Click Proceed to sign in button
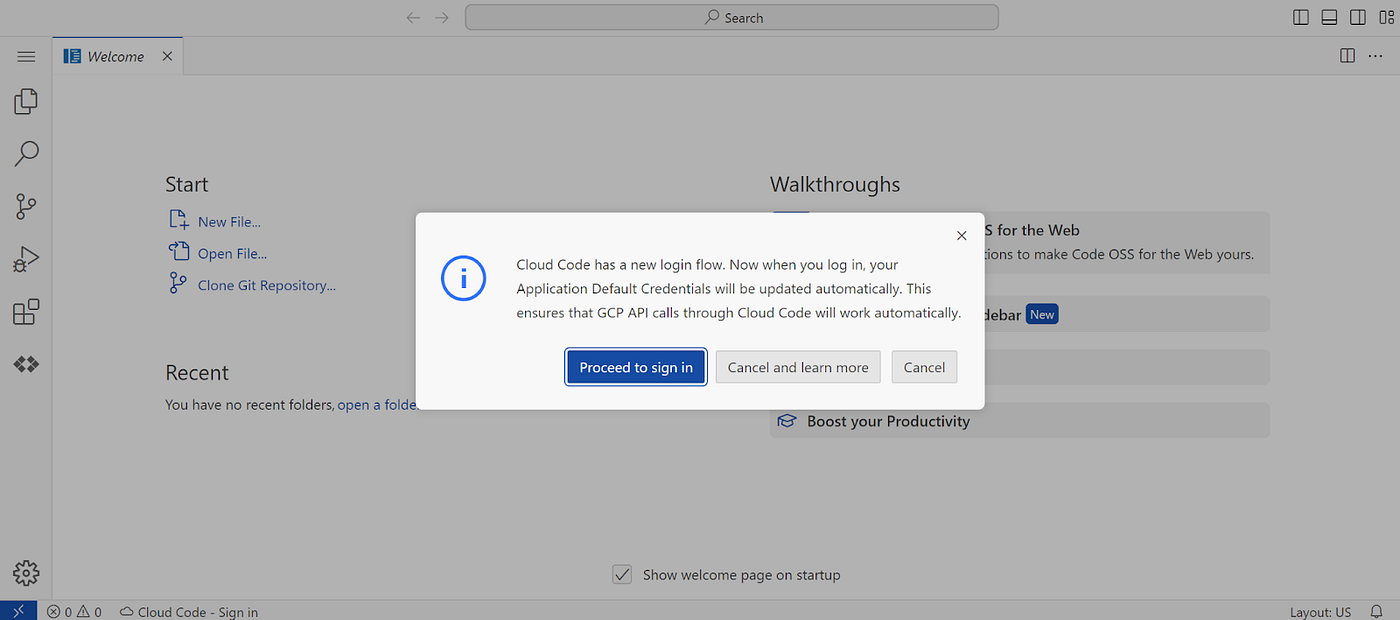 pos(636,367)
